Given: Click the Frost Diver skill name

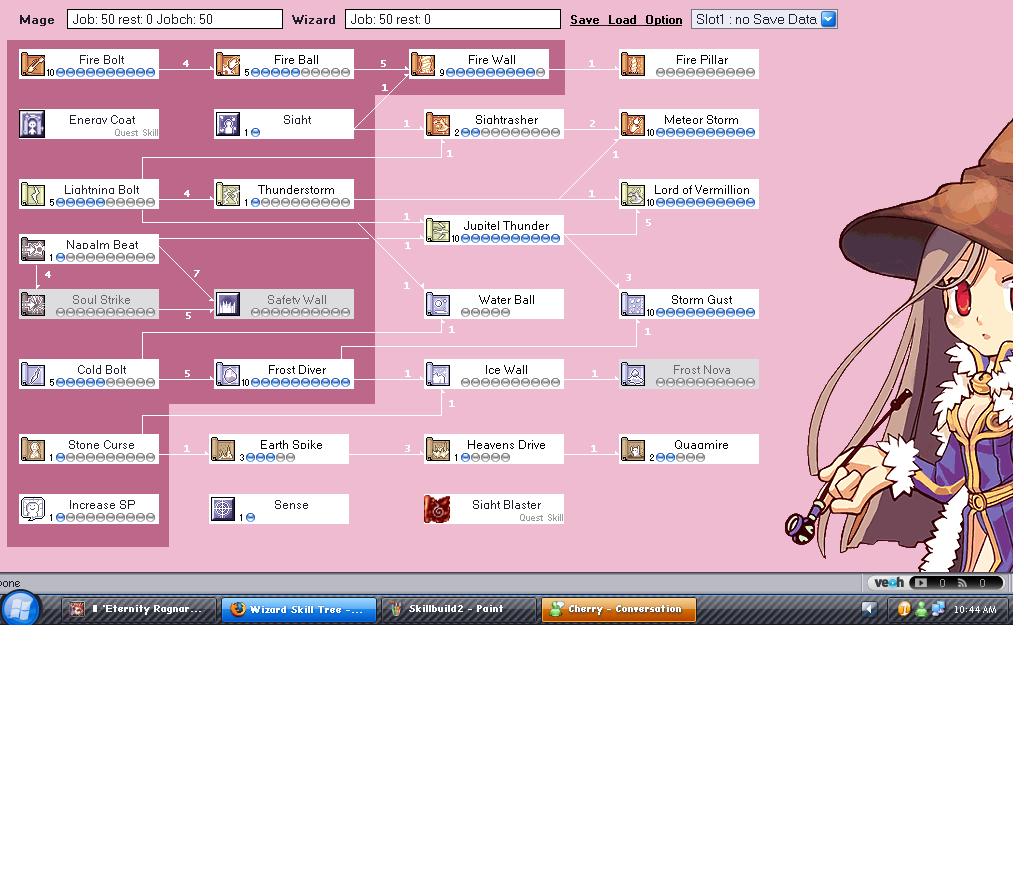Looking at the screenshot, I should (x=296, y=370).
